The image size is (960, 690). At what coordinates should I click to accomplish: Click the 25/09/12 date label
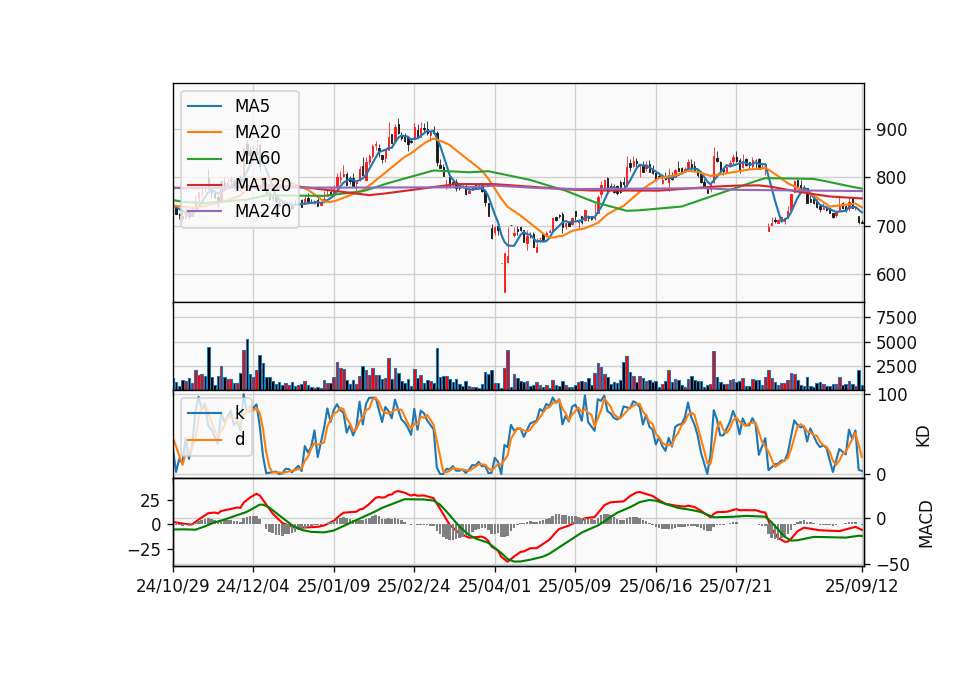862,586
